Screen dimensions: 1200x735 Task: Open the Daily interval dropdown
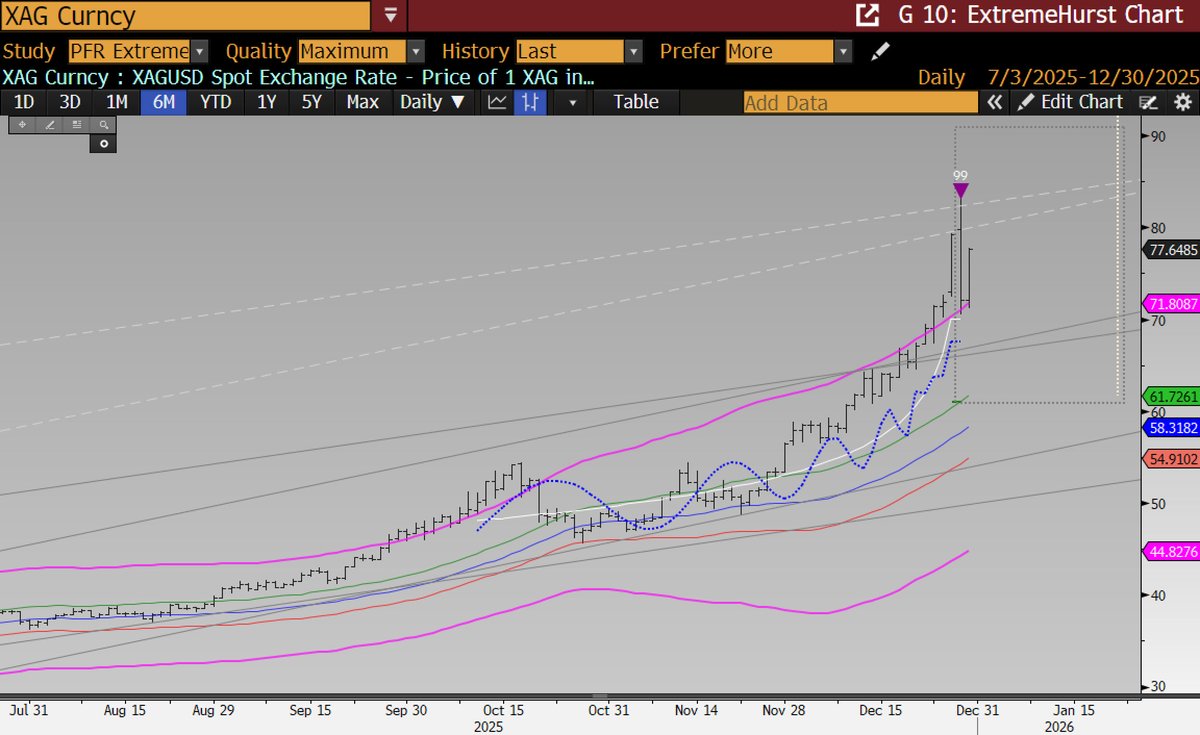coord(432,101)
